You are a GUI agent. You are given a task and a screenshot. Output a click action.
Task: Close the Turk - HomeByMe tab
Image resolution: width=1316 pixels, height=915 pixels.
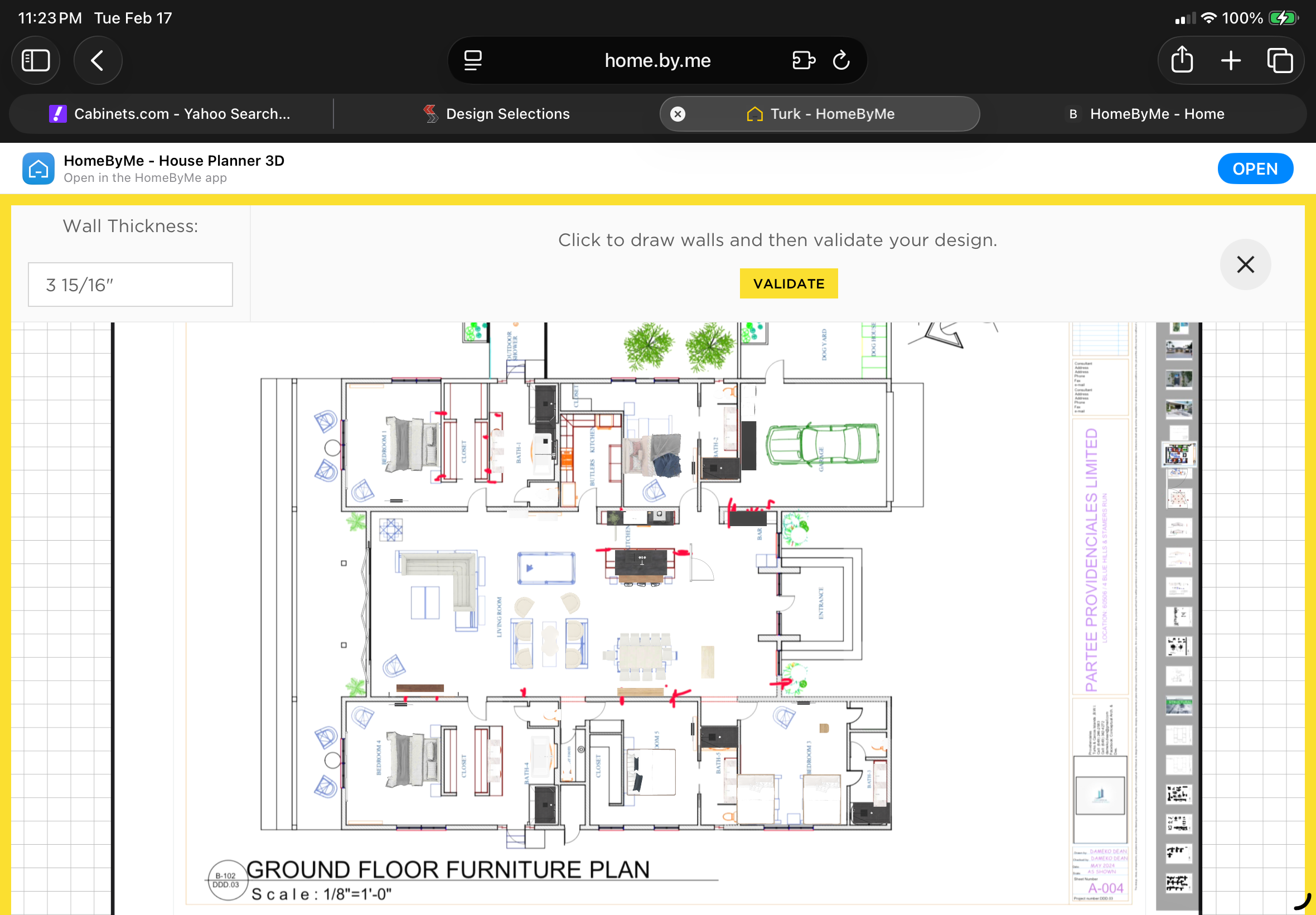(678, 114)
